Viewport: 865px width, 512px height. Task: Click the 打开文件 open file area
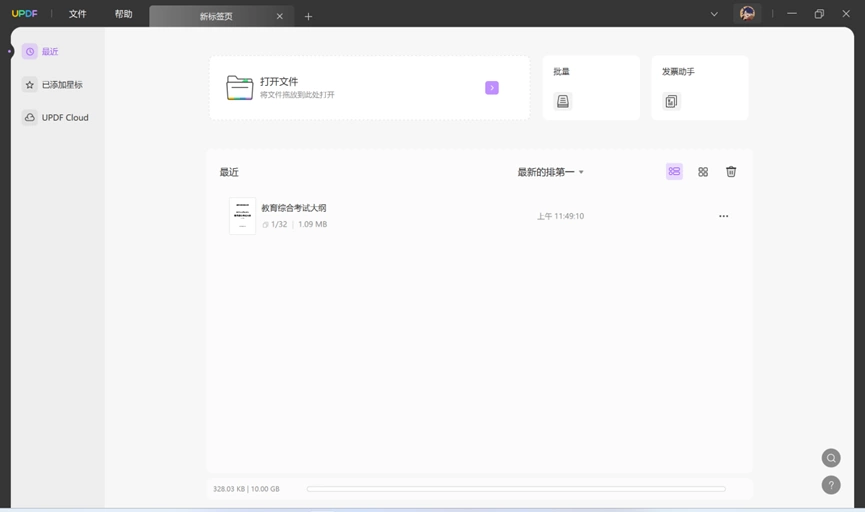(x=369, y=88)
